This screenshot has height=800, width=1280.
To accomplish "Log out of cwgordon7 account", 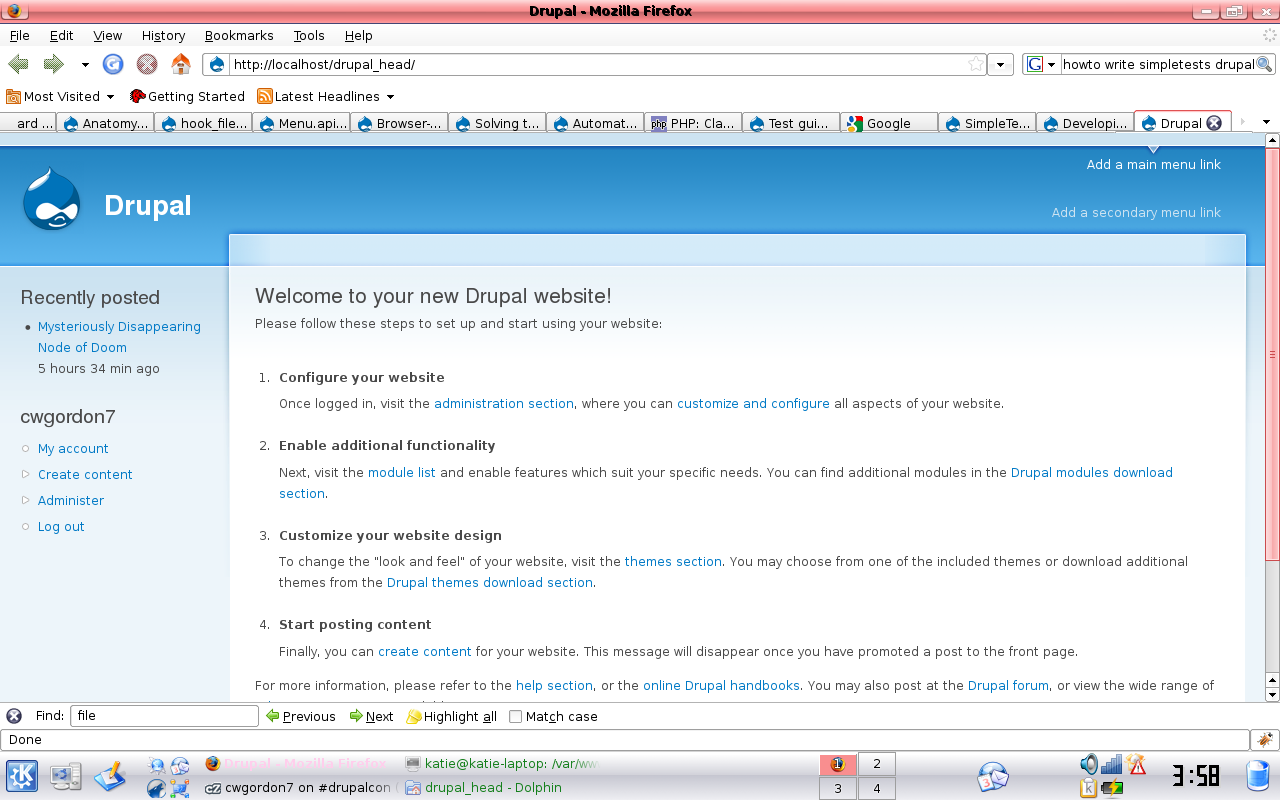I will [x=61, y=526].
